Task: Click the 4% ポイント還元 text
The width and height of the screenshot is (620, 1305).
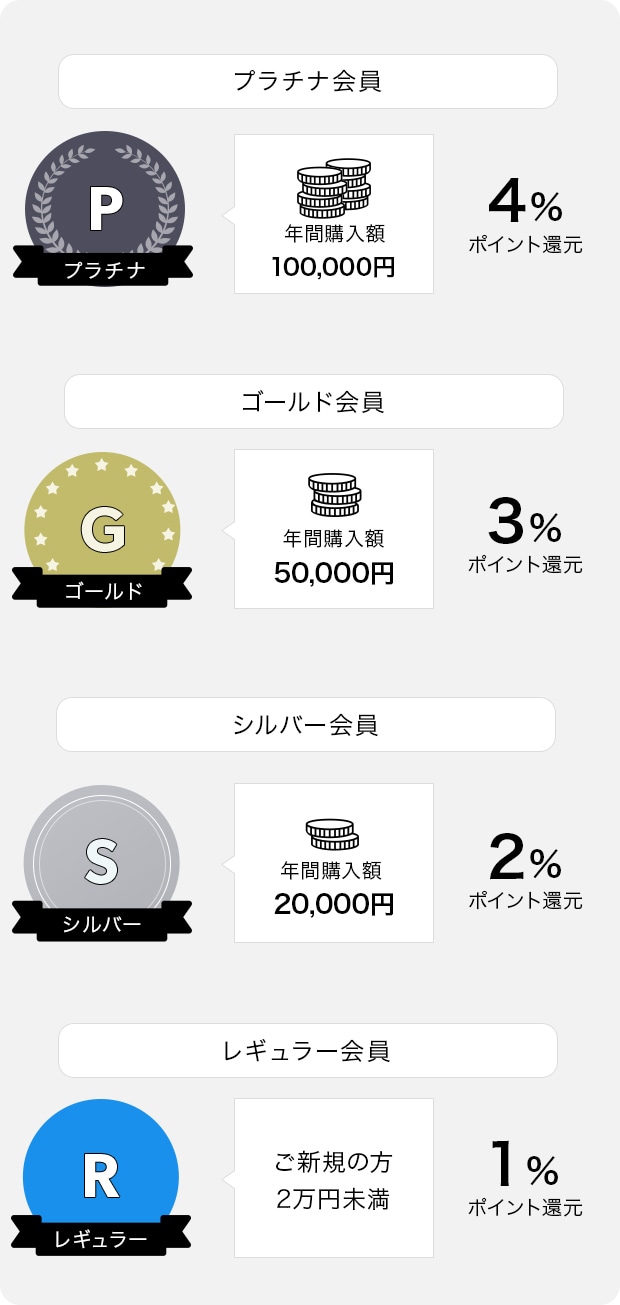Action: click(x=525, y=220)
